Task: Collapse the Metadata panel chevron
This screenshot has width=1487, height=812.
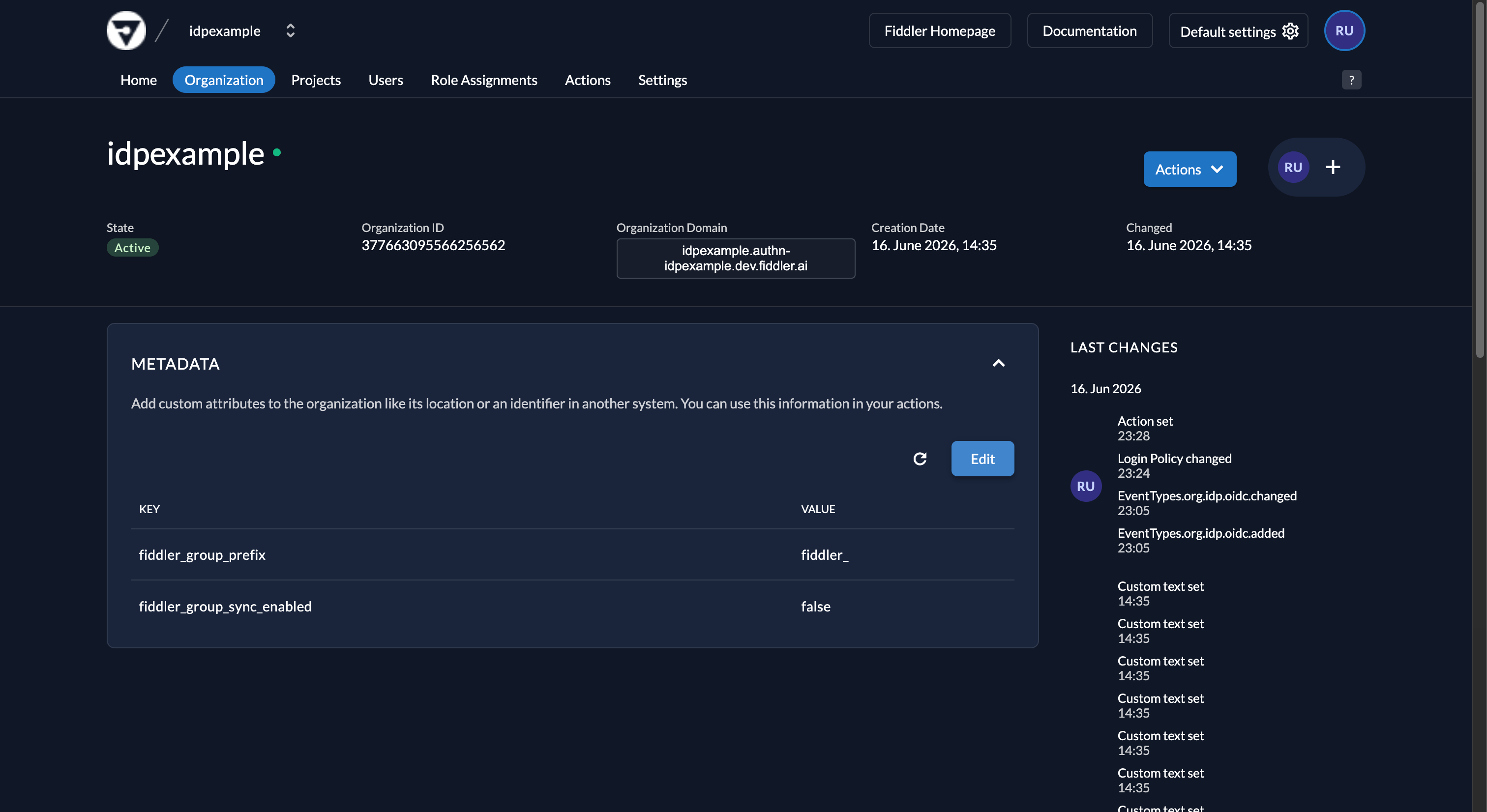Action: (x=998, y=363)
